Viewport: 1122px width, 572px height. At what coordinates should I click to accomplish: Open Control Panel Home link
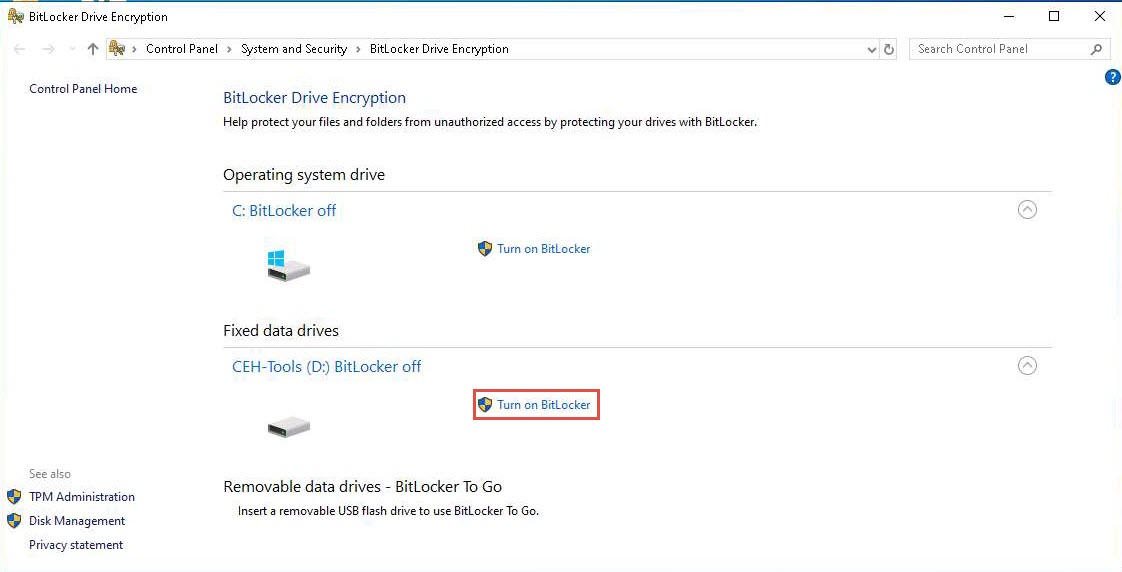coord(83,89)
